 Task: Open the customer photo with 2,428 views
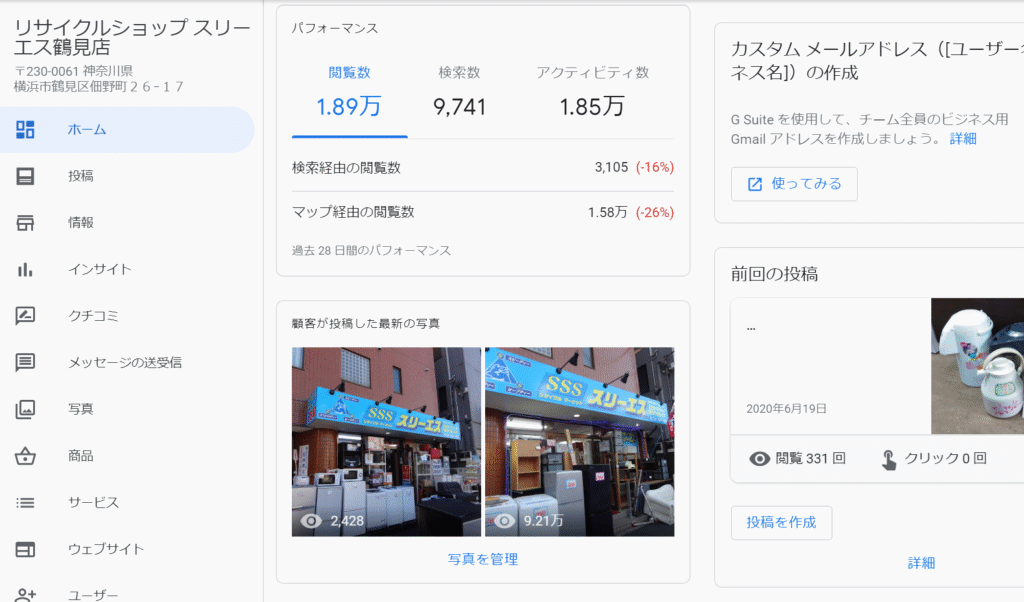[x=386, y=441]
